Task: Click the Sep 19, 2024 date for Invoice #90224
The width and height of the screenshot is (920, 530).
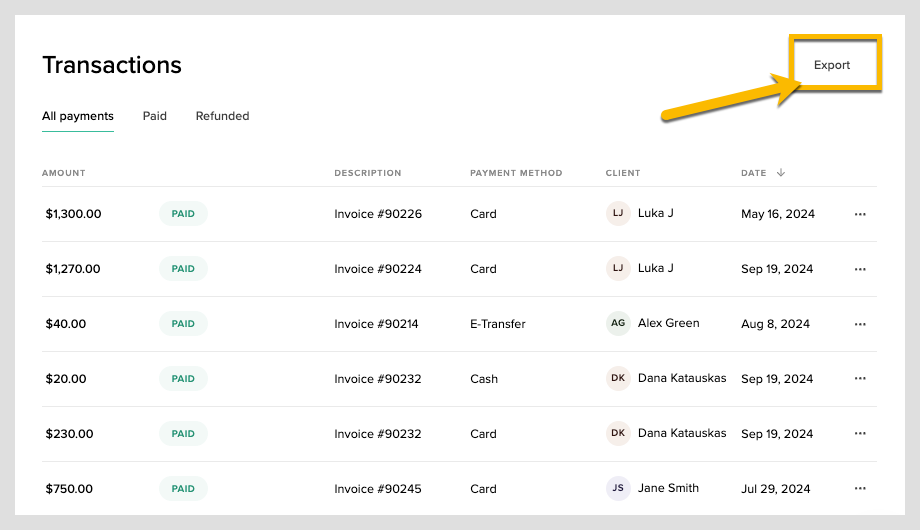Action: [777, 269]
